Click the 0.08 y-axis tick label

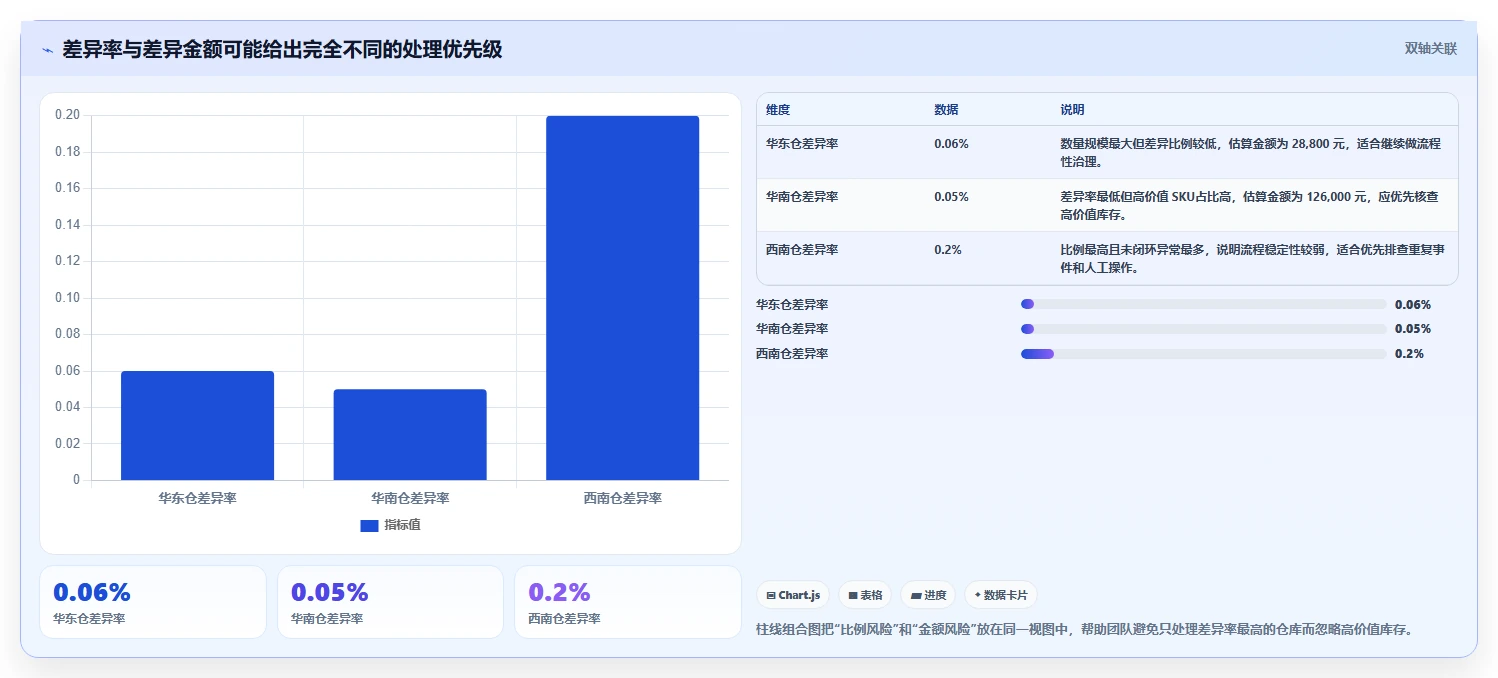point(67,334)
